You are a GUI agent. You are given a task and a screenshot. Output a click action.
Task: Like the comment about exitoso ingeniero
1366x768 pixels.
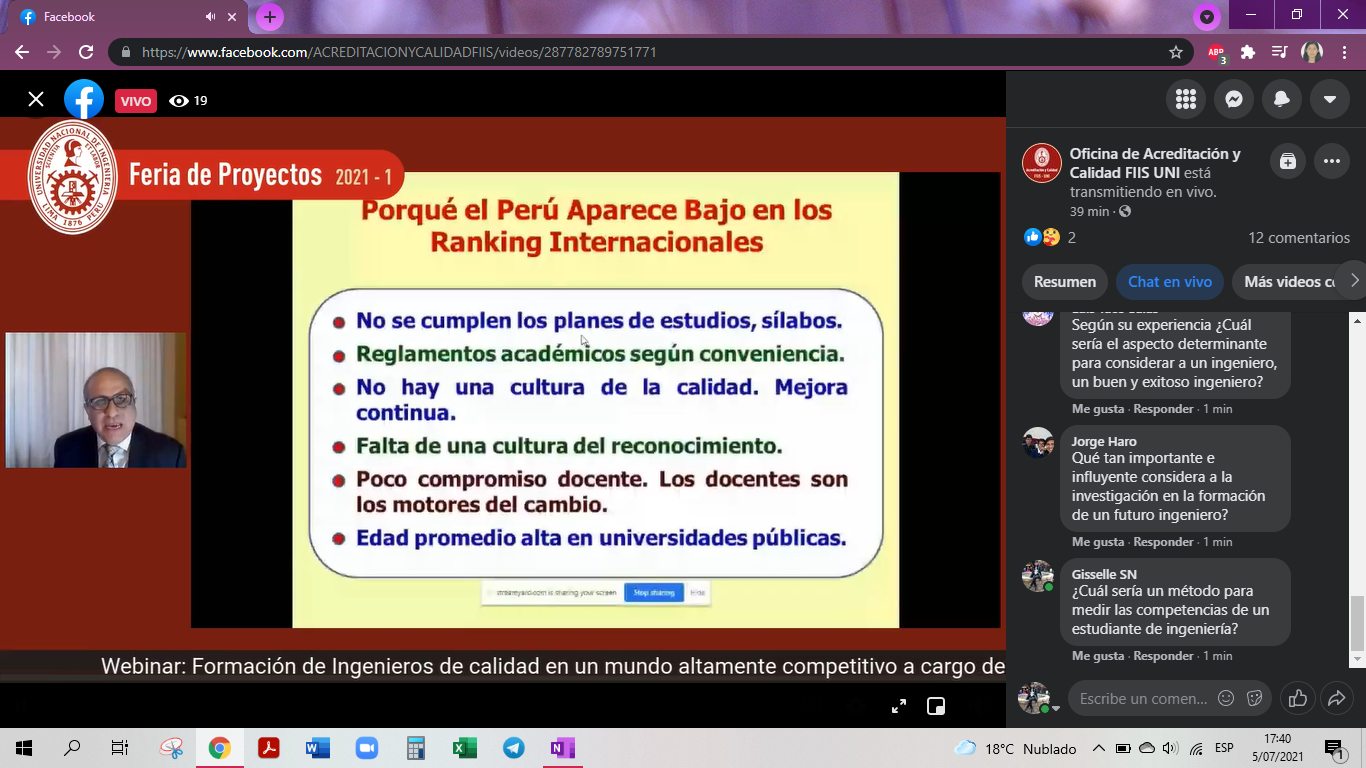tap(1098, 409)
